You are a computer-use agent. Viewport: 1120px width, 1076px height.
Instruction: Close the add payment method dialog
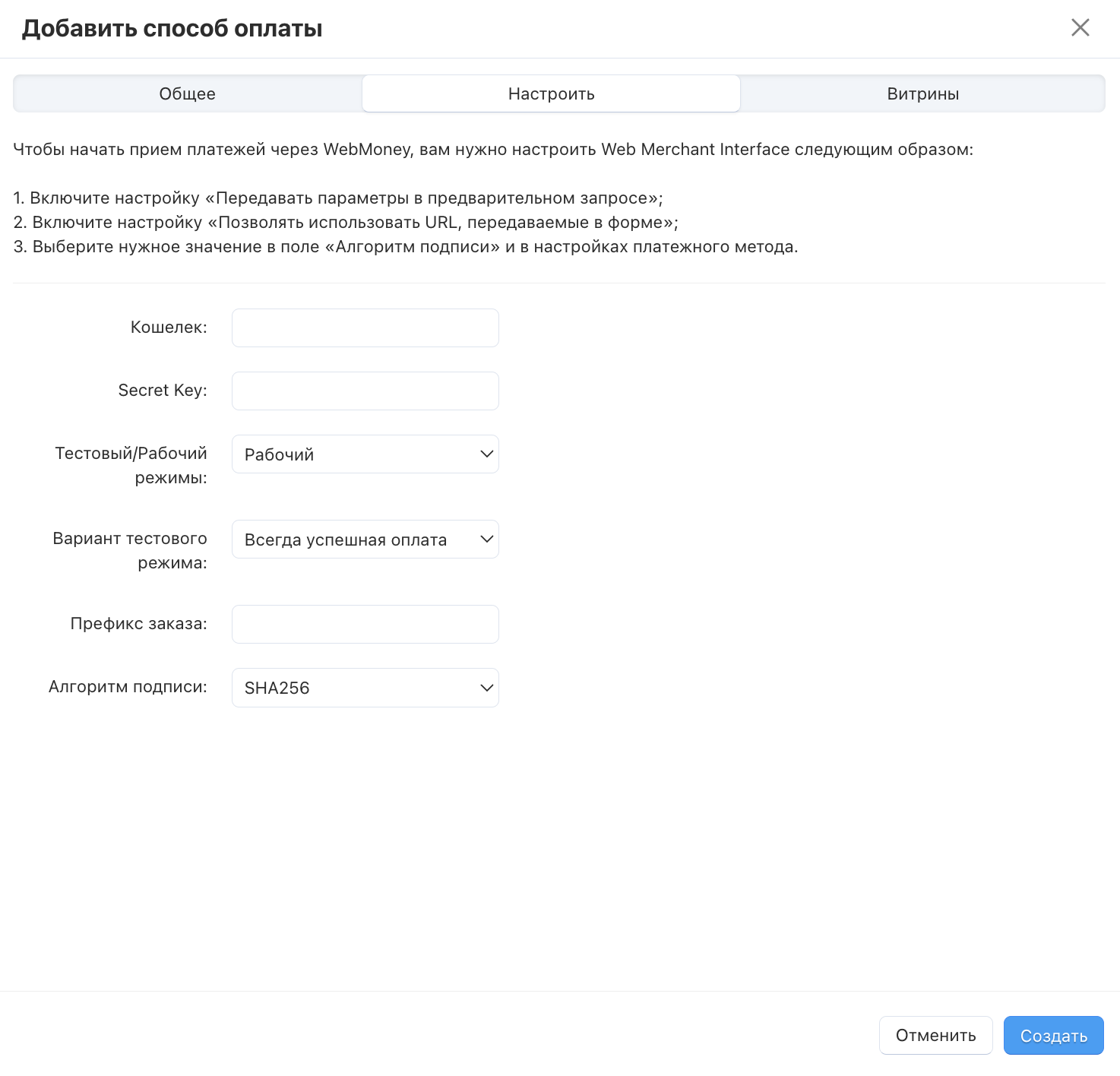[1080, 28]
